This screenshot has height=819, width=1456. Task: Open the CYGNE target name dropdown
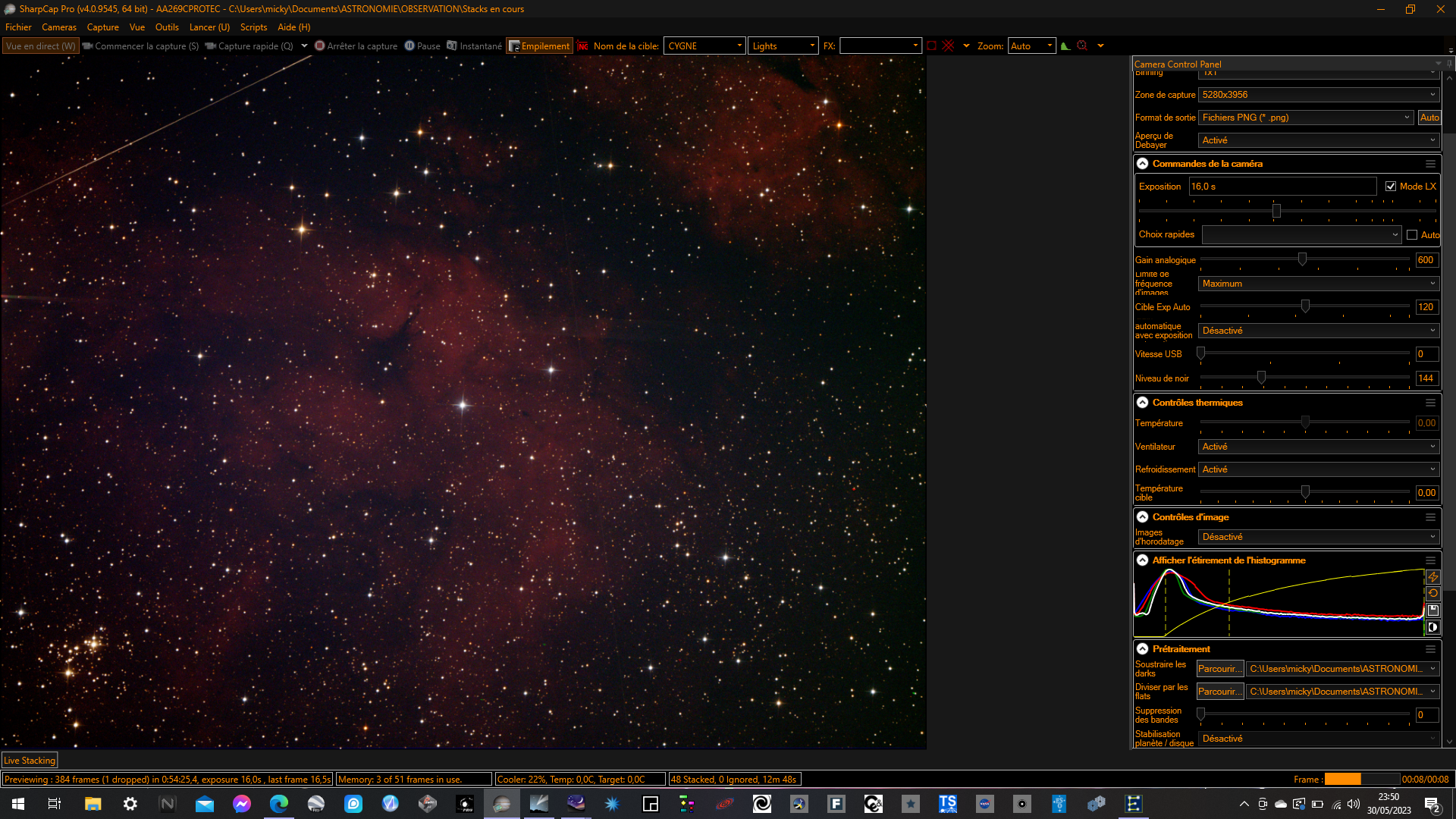tap(704, 46)
